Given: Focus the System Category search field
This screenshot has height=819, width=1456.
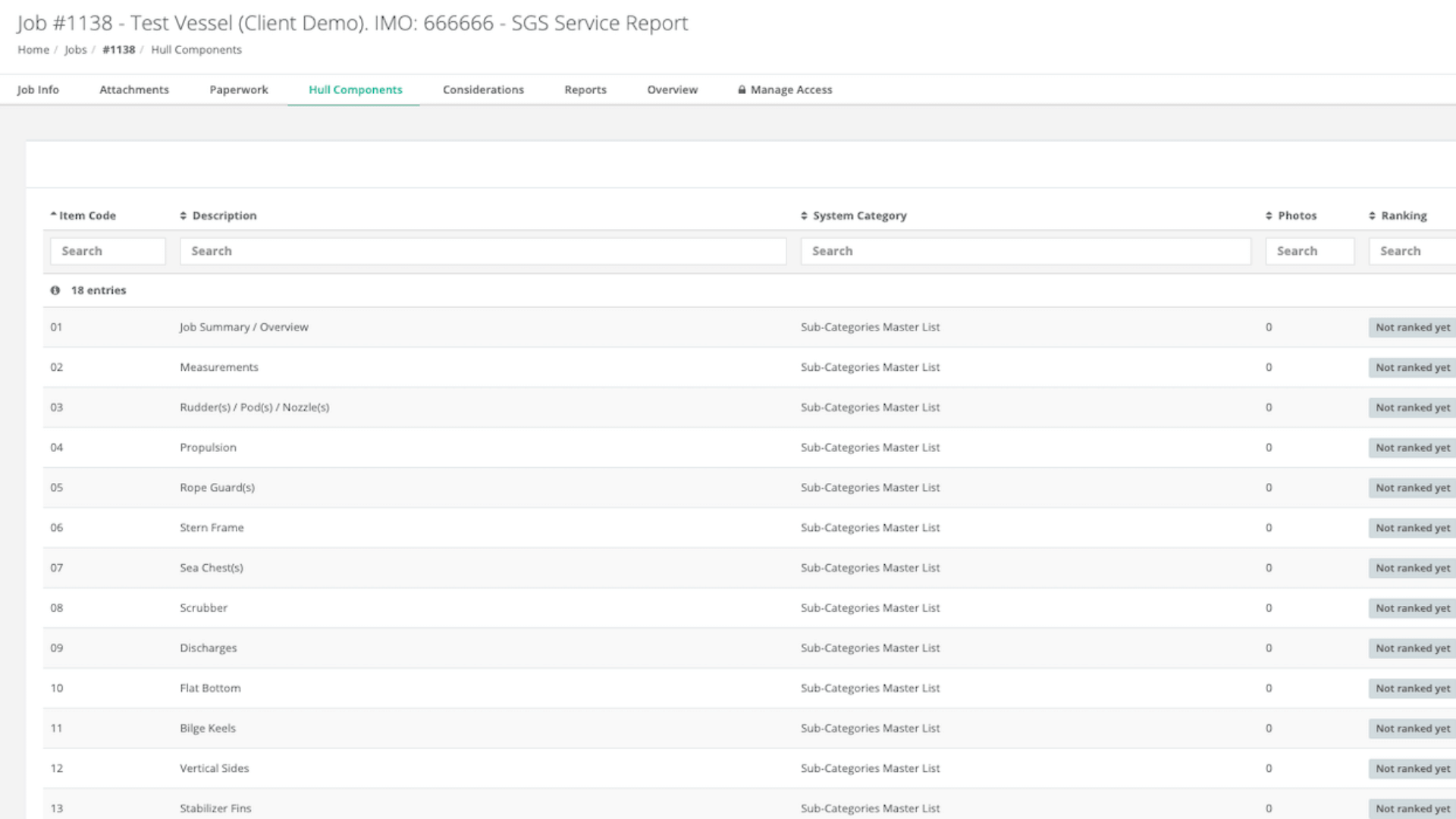Looking at the screenshot, I should tap(1025, 251).
